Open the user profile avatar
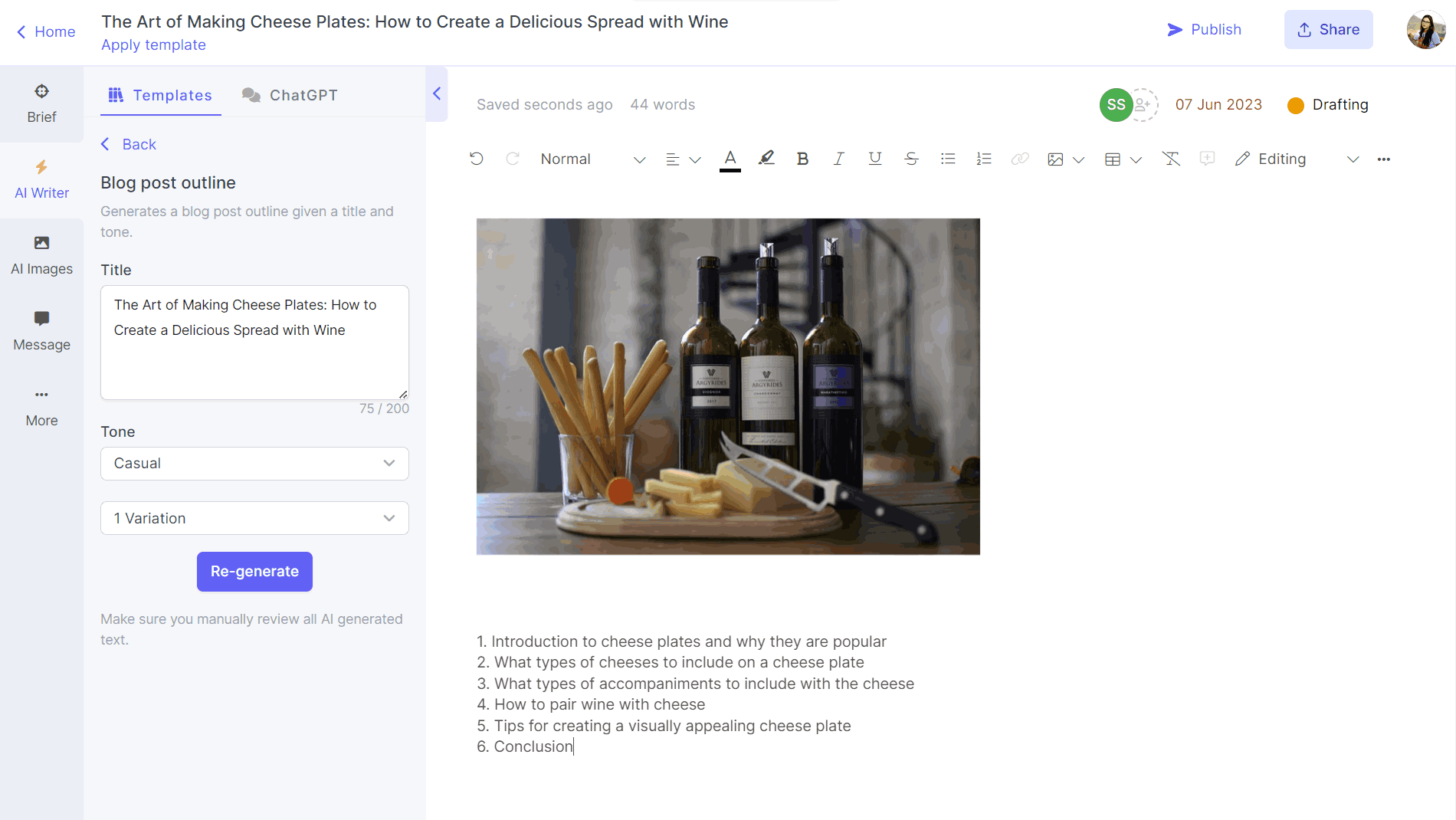The image size is (1456, 820). [x=1425, y=29]
